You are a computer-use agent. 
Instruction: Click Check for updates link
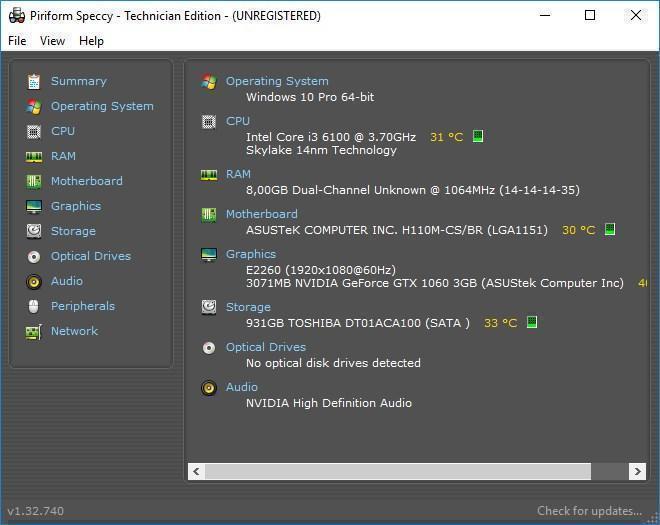point(589,511)
